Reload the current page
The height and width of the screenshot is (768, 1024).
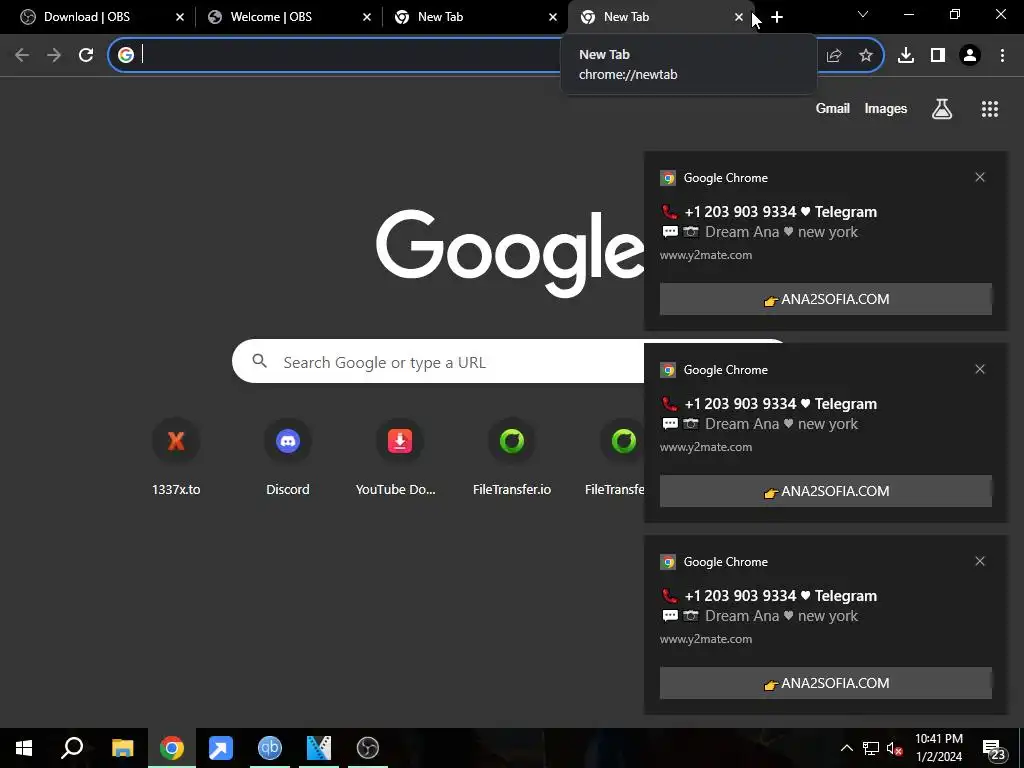(86, 56)
